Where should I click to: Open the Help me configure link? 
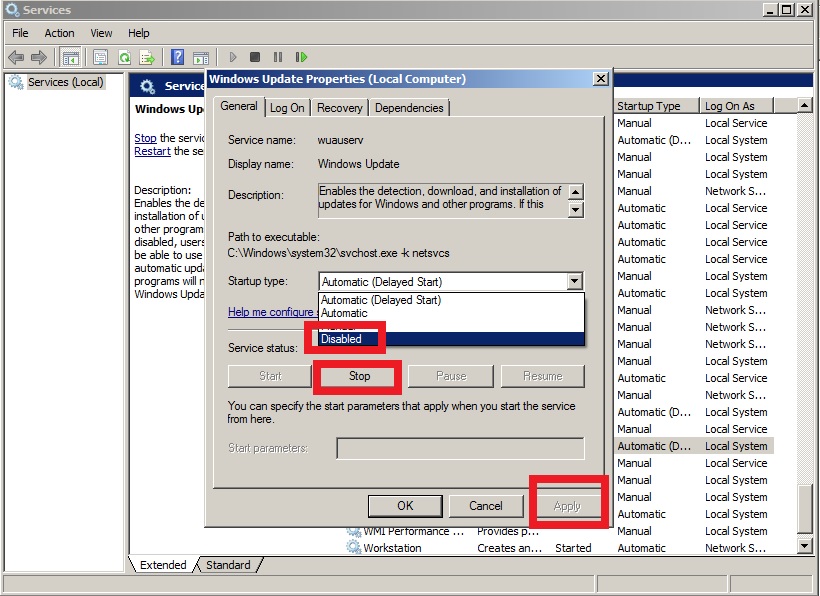pyautogui.click(x=272, y=312)
